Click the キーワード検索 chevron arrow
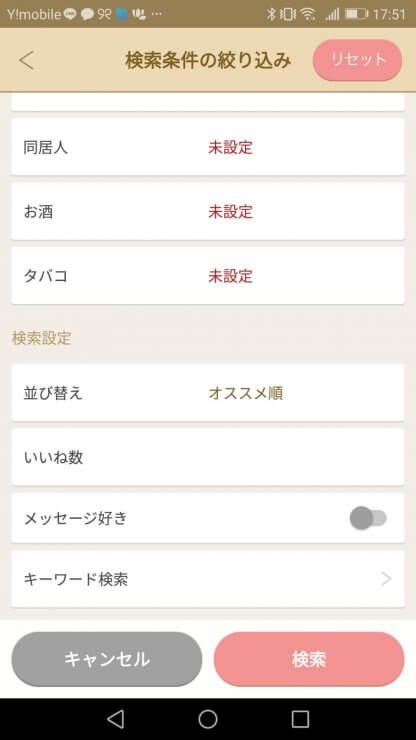Viewport: 416px width, 740px height. pos(386,579)
